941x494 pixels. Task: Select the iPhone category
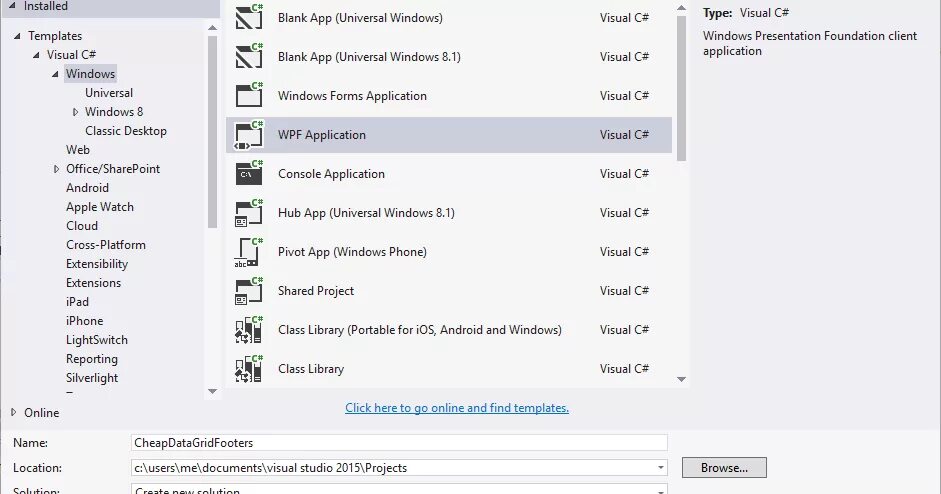pyautogui.click(x=84, y=321)
